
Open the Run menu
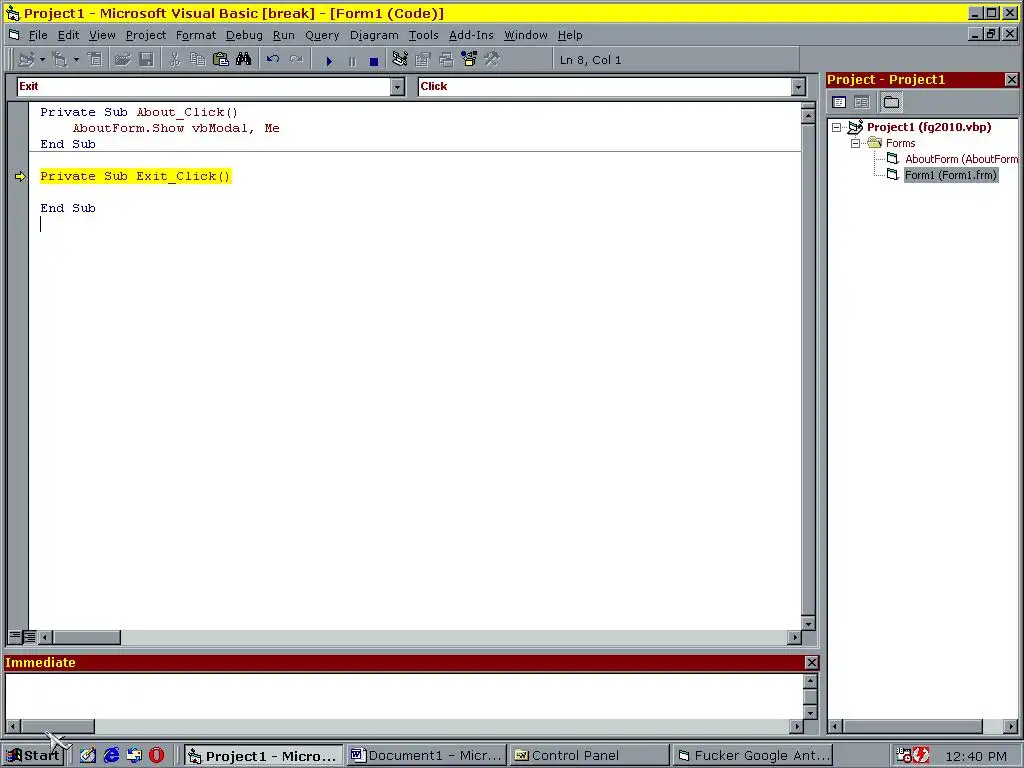tap(283, 35)
